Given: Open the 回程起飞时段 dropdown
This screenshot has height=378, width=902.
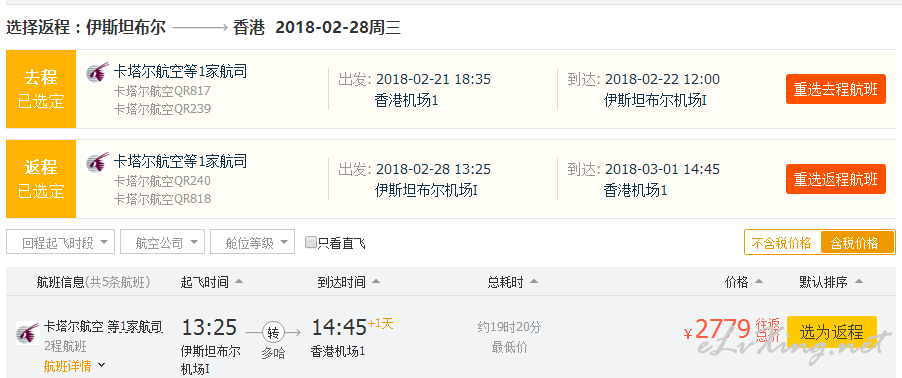Looking at the screenshot, I should pyautogui.click(x=60, y=242).
